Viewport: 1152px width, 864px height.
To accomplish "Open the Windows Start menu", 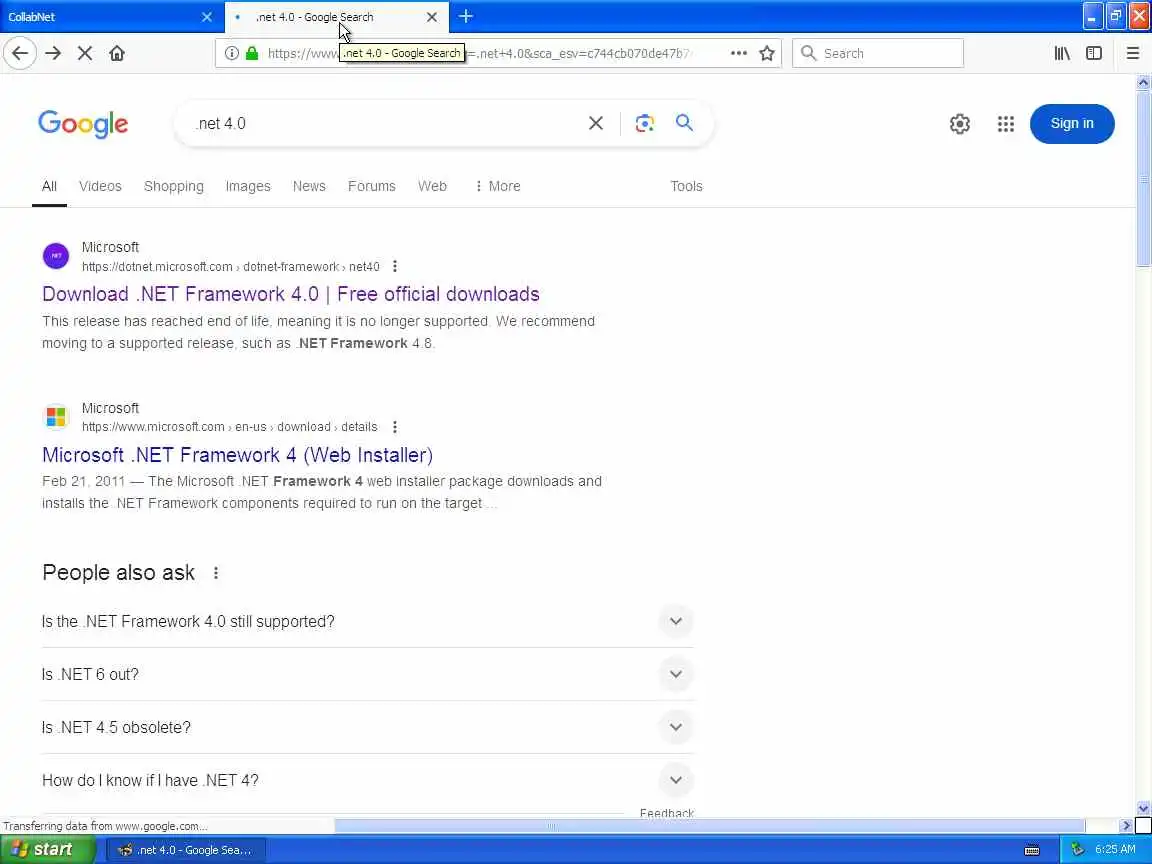I will [47, 849].
